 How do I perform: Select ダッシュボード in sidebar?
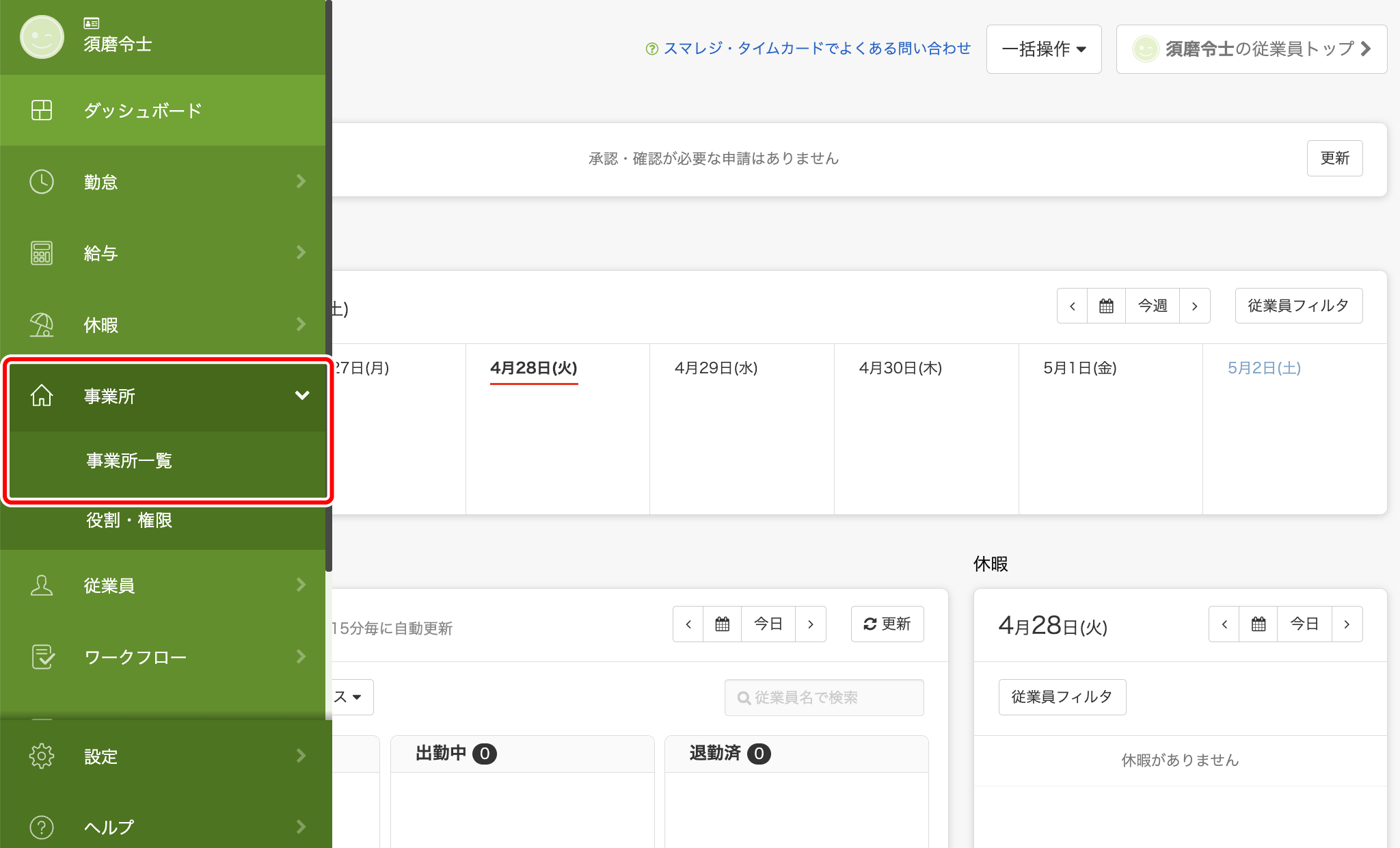163,110
